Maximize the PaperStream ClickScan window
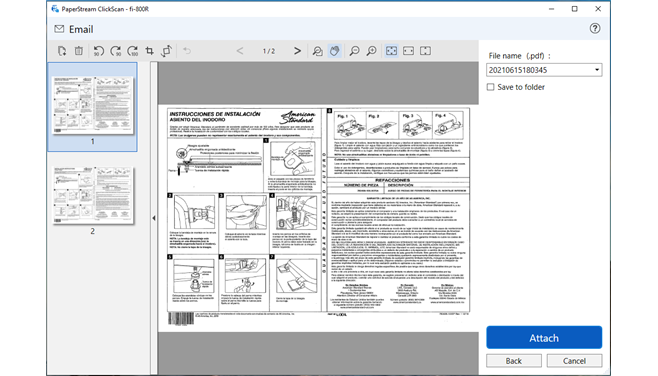Screen dimensions: 658x376 point(574,9)
